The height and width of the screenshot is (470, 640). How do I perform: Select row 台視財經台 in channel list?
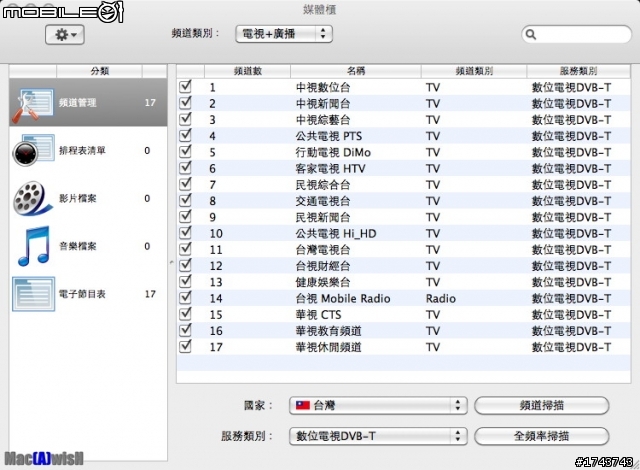tap(404, 266)
